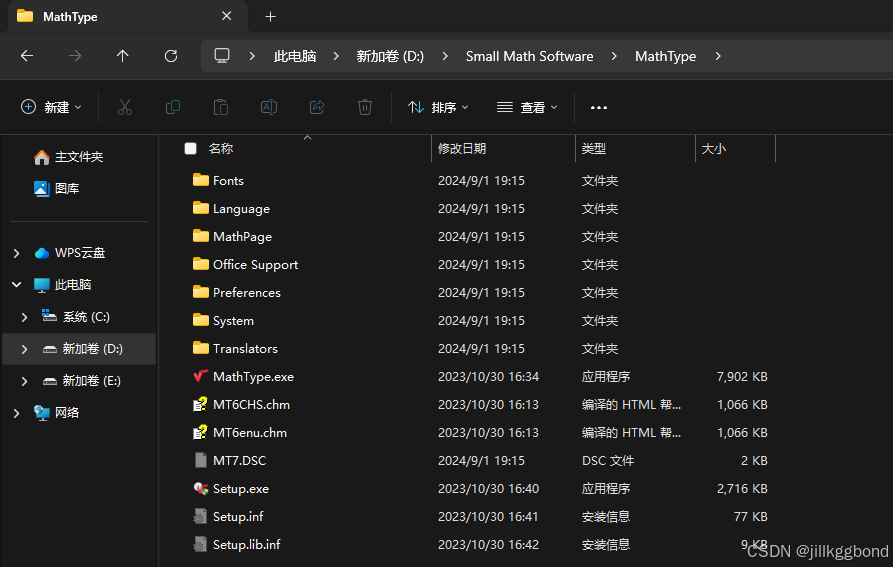The image size is (893, 567).
Task: Select 系统 (C:) in navigation pane
Action: pyautogui.click(x=86, y=317)
